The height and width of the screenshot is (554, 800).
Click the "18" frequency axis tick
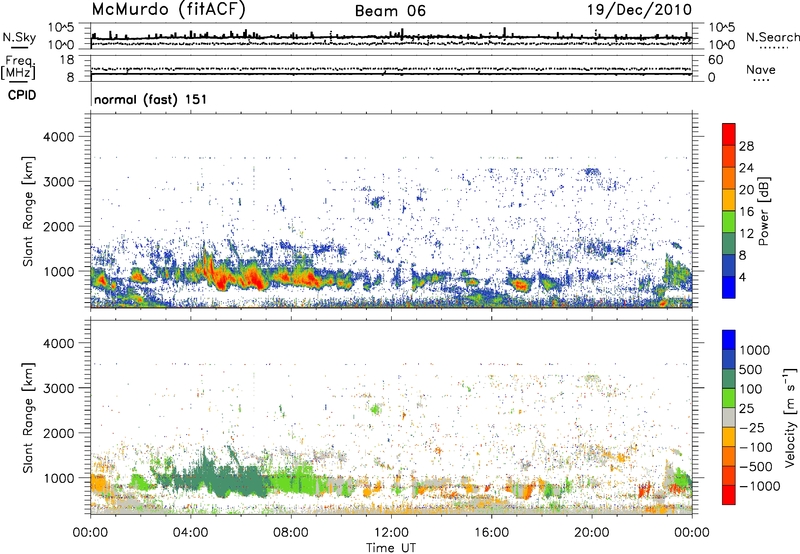click(67, 60)
